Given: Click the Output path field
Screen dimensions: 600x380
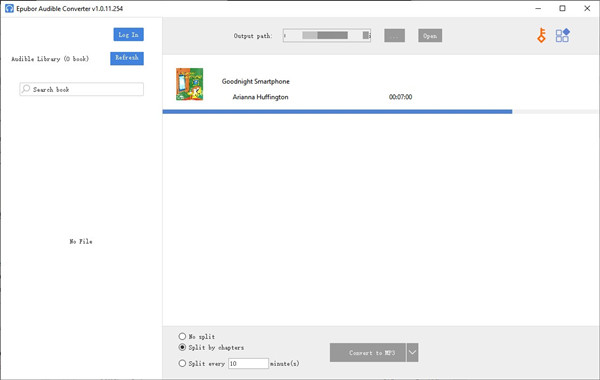Looking at the screenshot, I should point(327,36).
